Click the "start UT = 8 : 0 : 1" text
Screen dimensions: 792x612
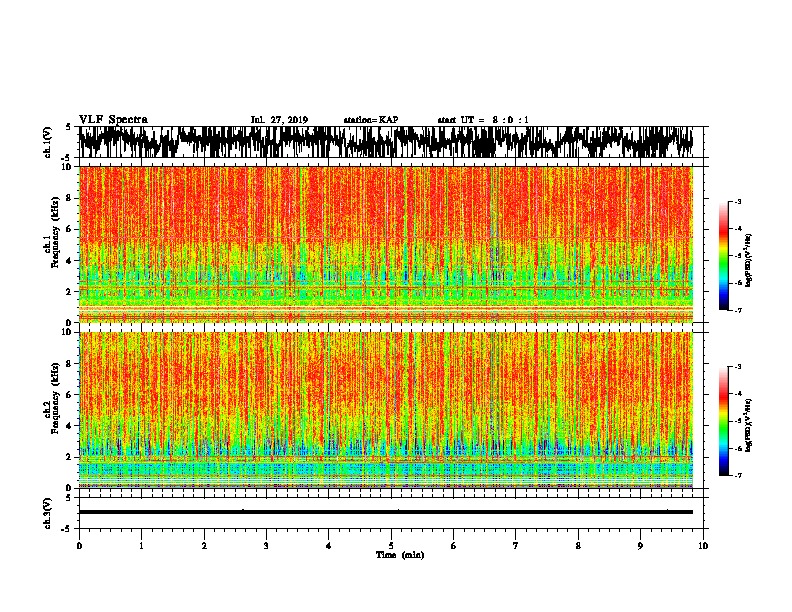tap(483, 120)
